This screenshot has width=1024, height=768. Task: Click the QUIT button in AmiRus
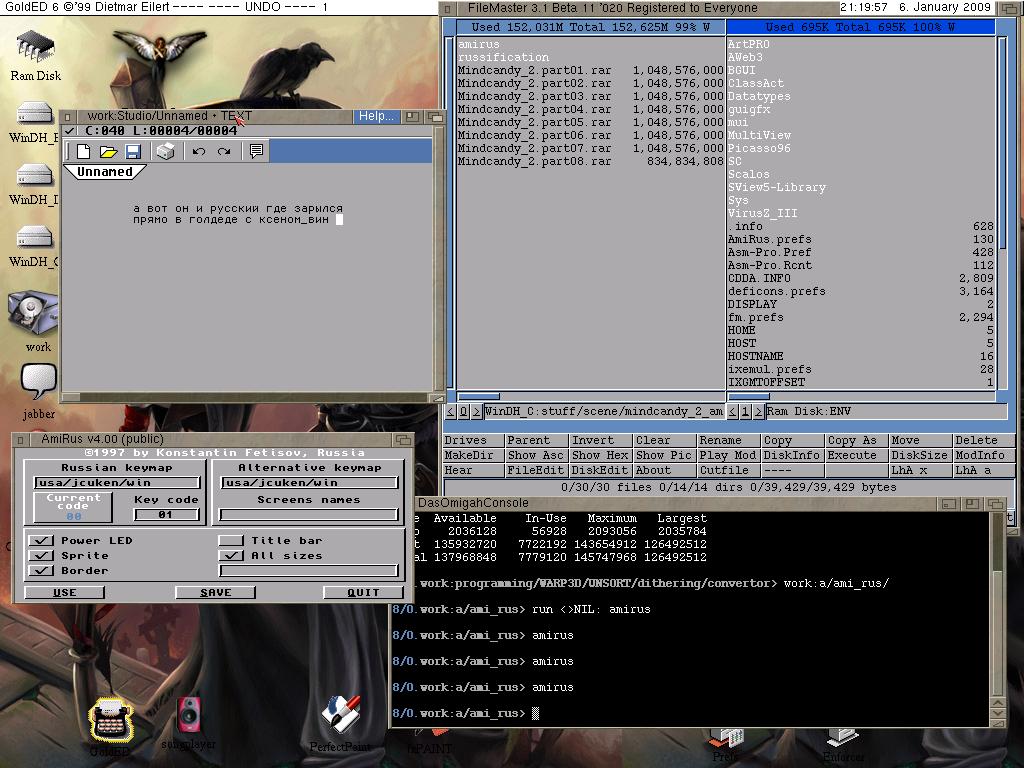(x=363, y=592)
